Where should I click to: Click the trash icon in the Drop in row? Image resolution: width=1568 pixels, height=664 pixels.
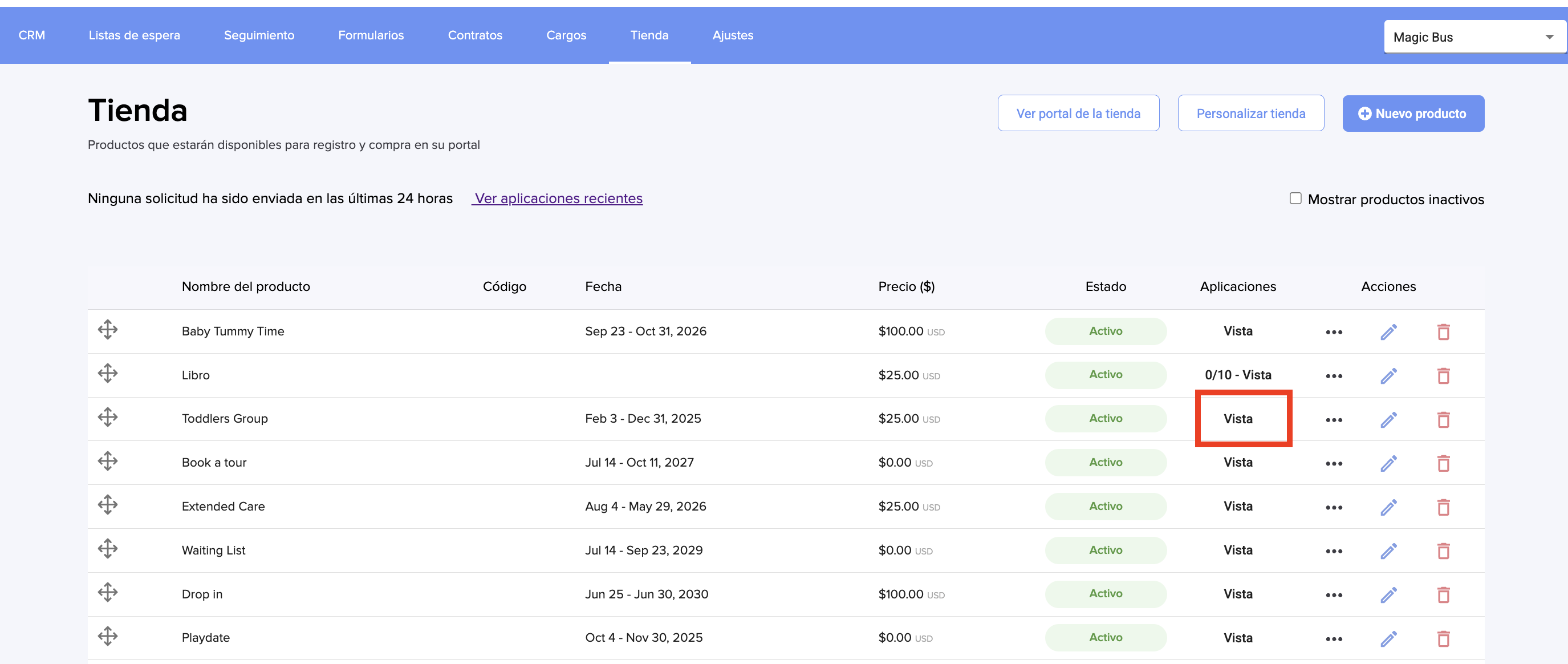click(1443, 595)
